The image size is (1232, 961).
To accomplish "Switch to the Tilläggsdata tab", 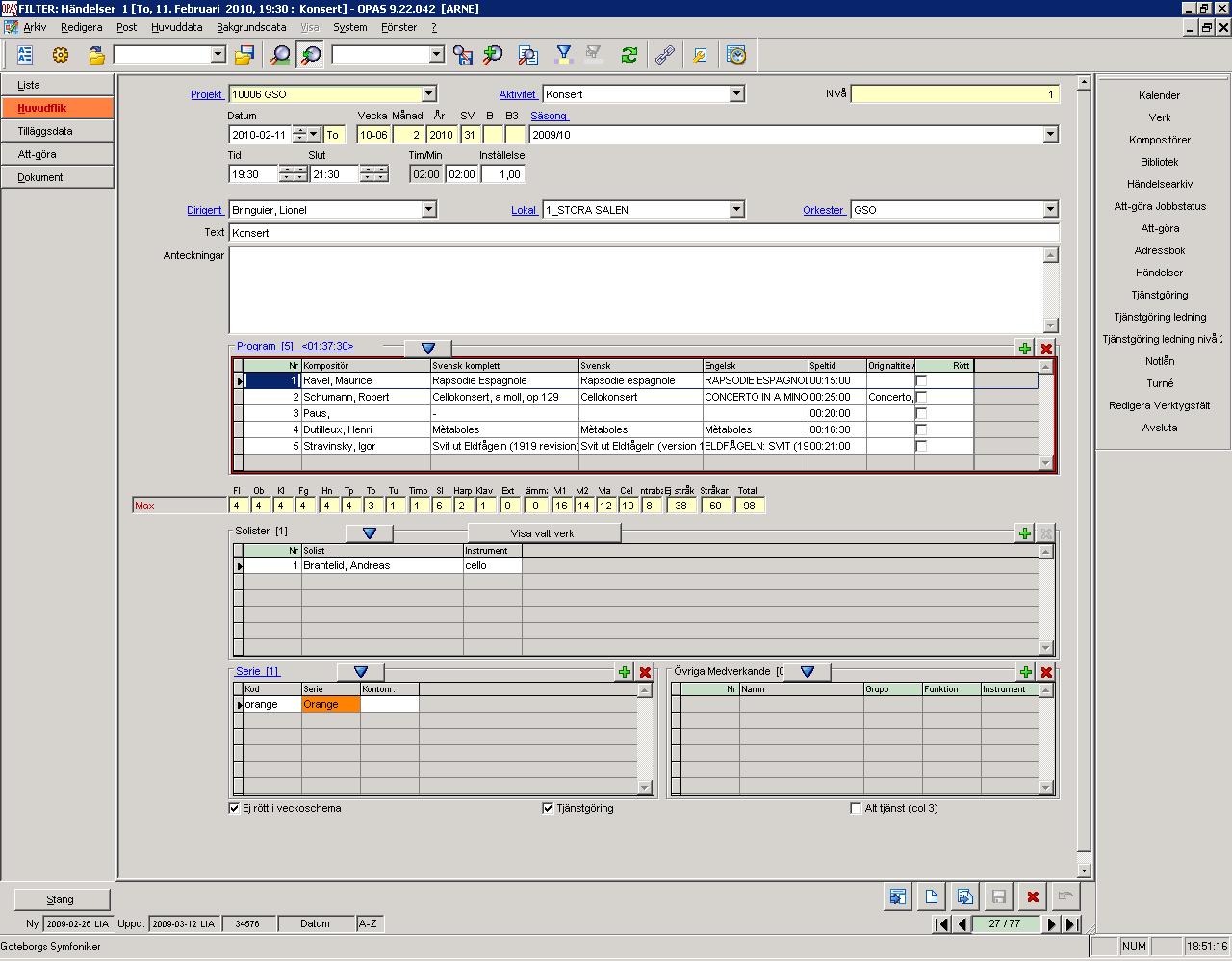I will (x=57, y=131).
